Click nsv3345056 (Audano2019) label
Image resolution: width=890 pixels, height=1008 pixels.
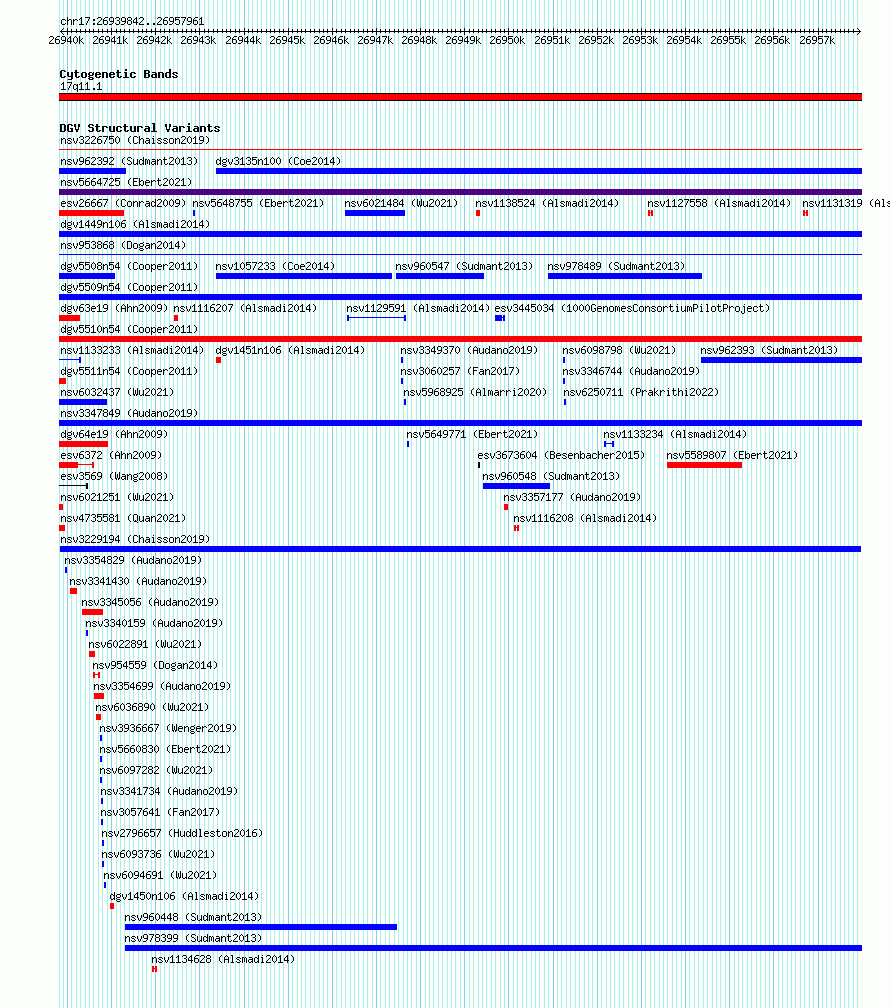pos(150,602)
